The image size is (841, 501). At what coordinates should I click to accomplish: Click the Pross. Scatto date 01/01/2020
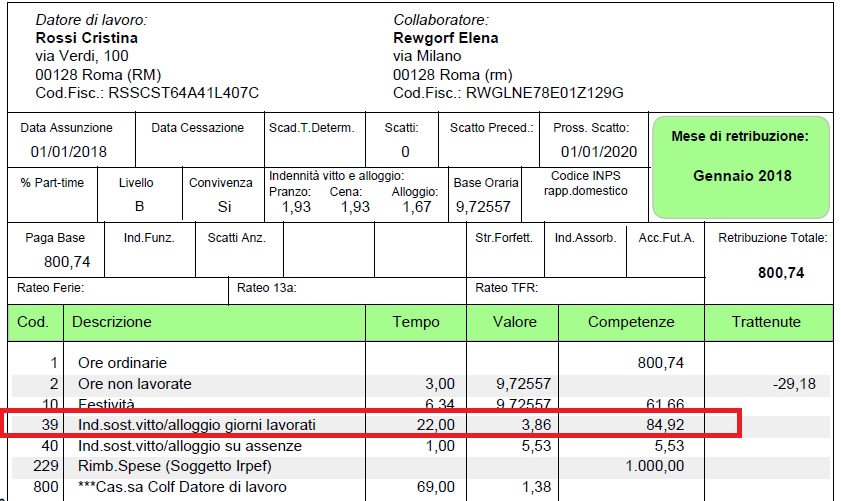[598, 152]
